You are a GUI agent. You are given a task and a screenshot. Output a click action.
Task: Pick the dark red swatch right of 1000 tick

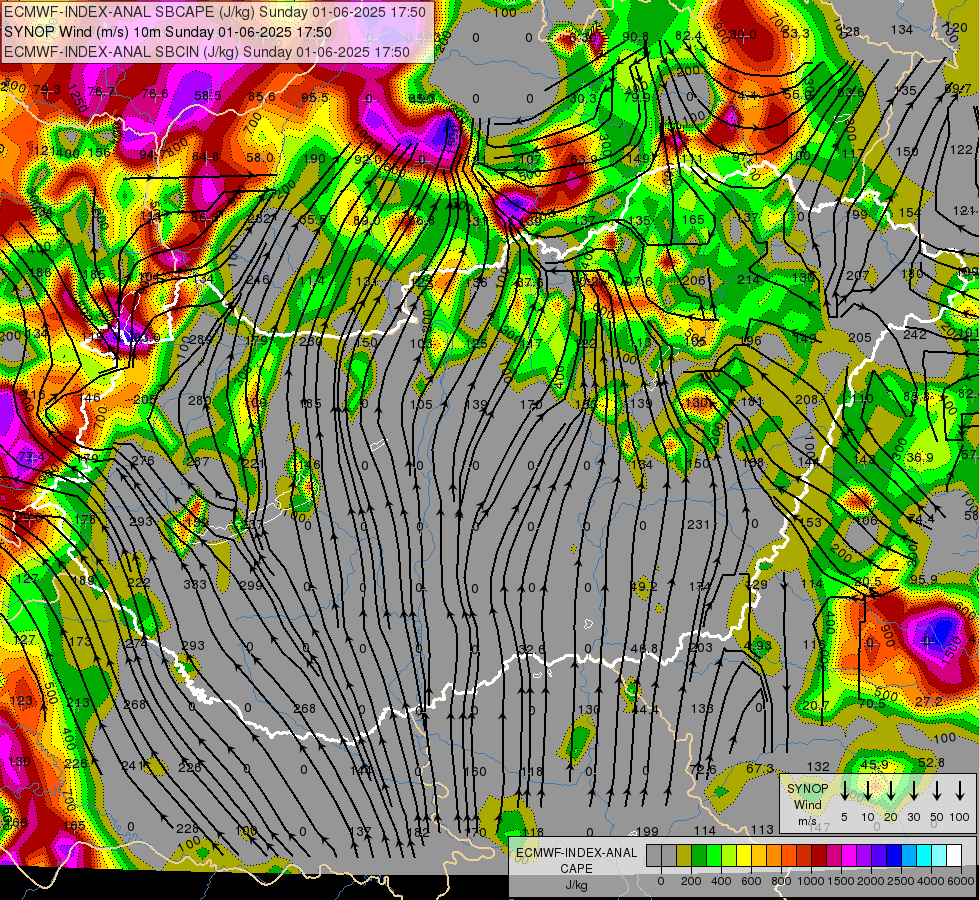819,856
